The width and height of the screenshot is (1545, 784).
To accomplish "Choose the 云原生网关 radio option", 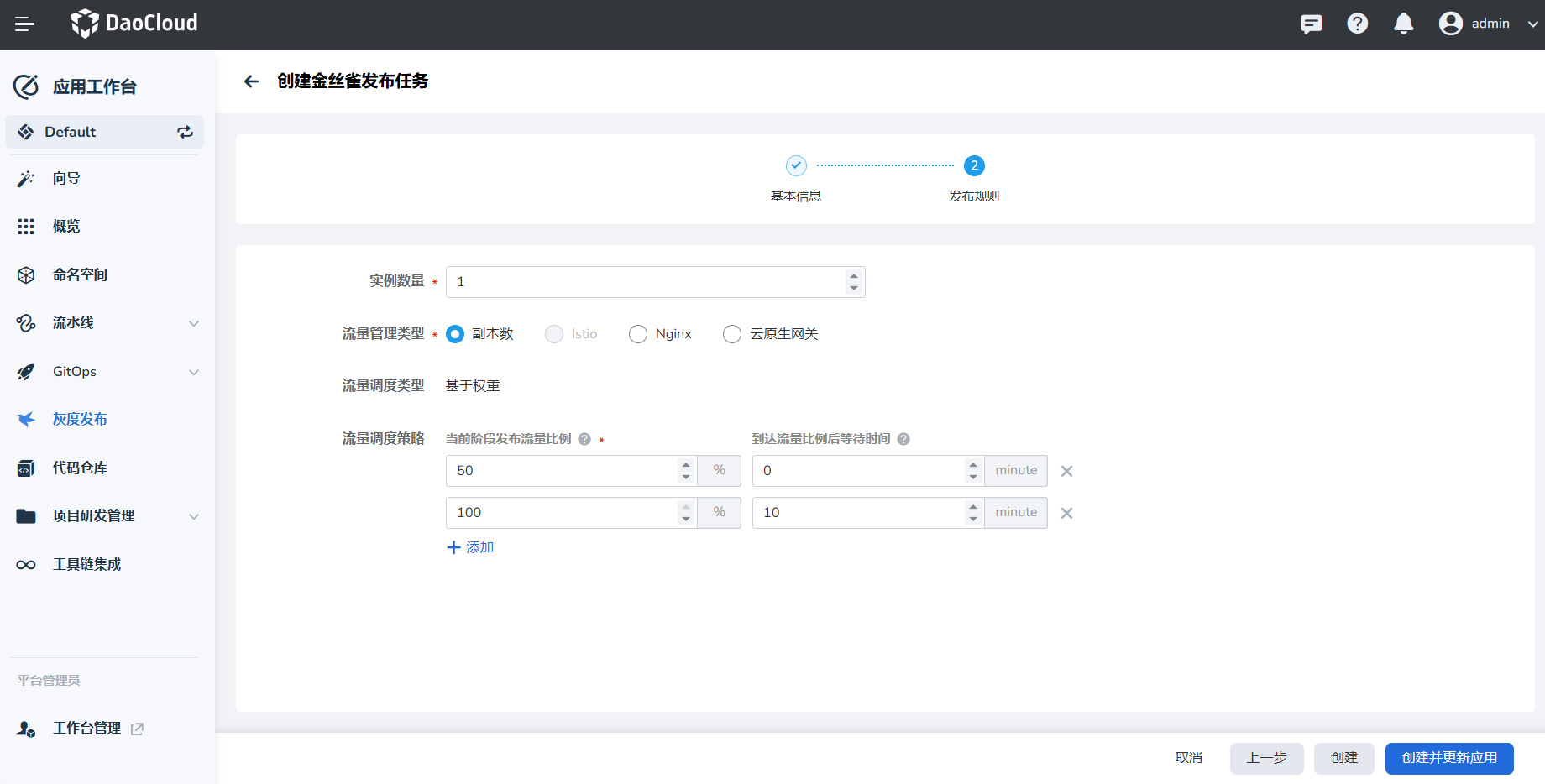I will click(732, 334).
